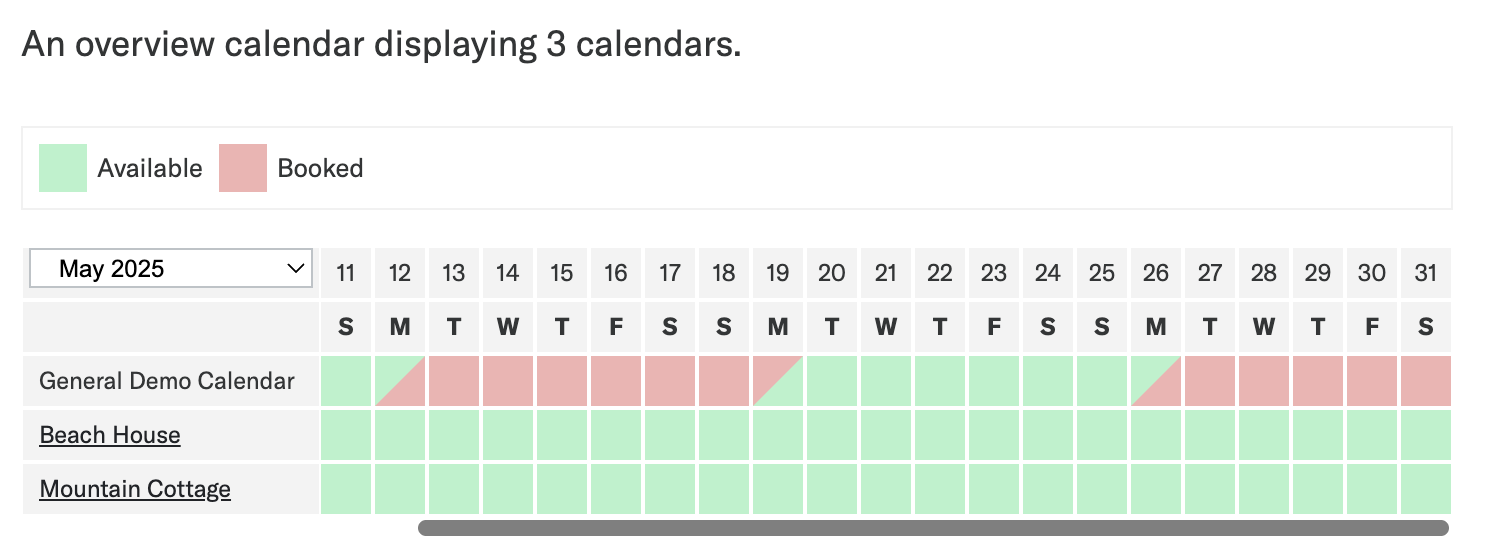
Task: Select Beach House cell for day 20
Action: (x=832, y=435)
